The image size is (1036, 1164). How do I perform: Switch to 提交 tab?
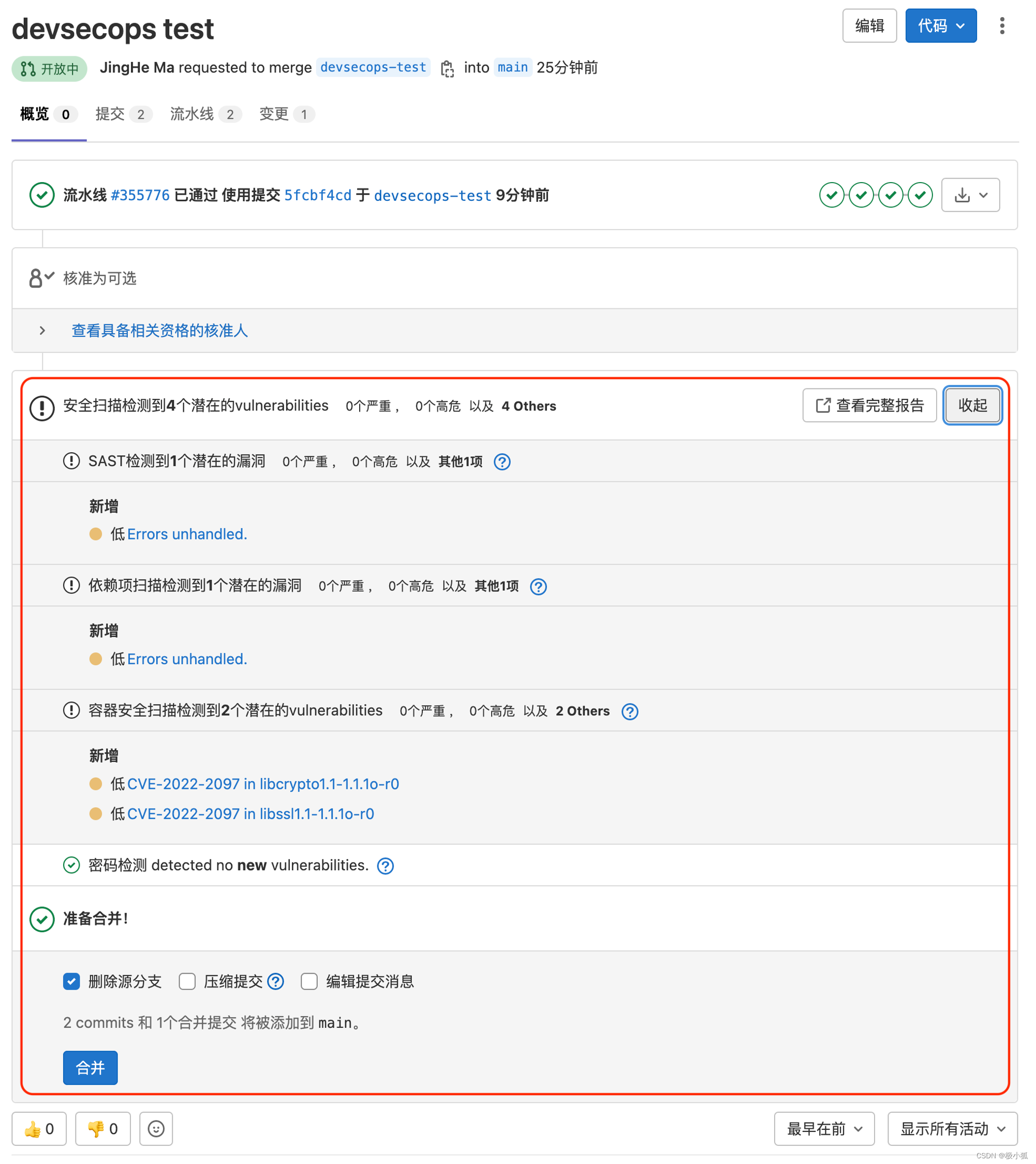(x=123, y=114)
